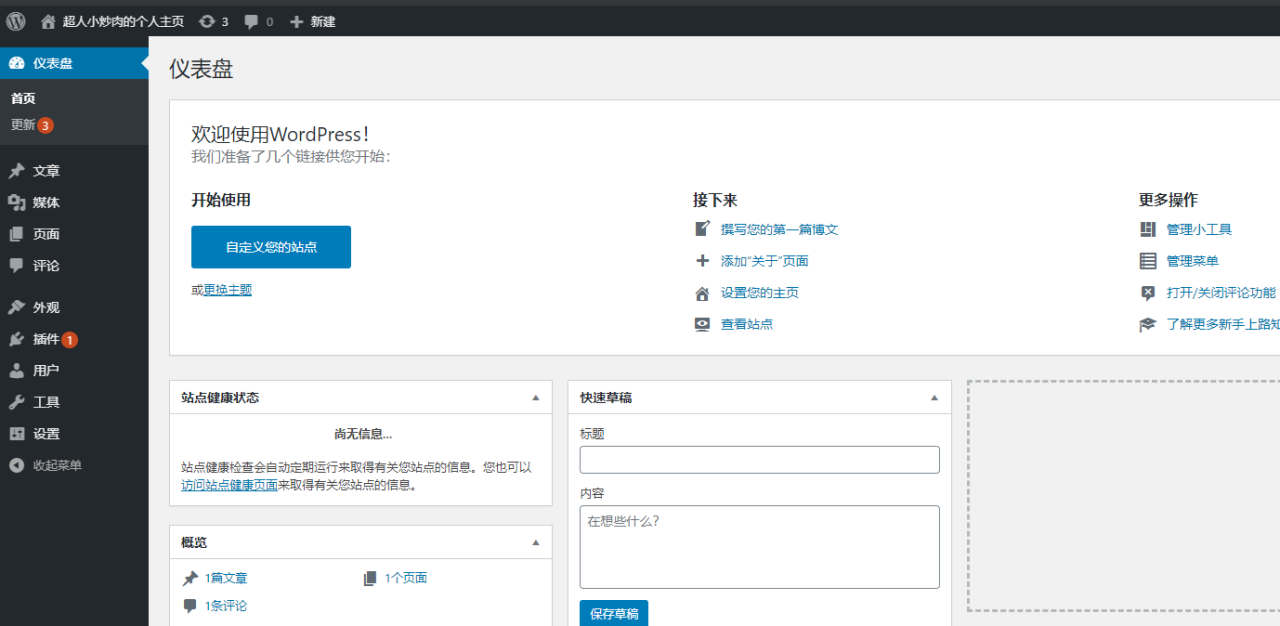The image size is (1280, 626).
Task: Click the 自定义您的站点 button
Action: tap(271, 247)
